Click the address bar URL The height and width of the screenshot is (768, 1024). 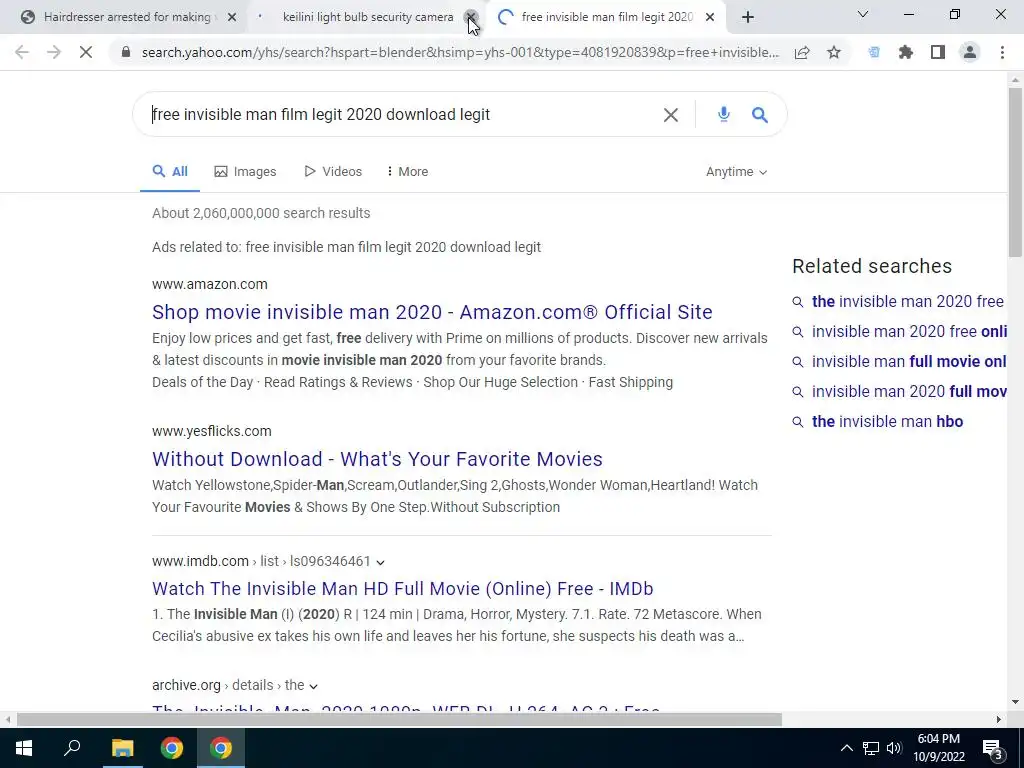point(460,52)
